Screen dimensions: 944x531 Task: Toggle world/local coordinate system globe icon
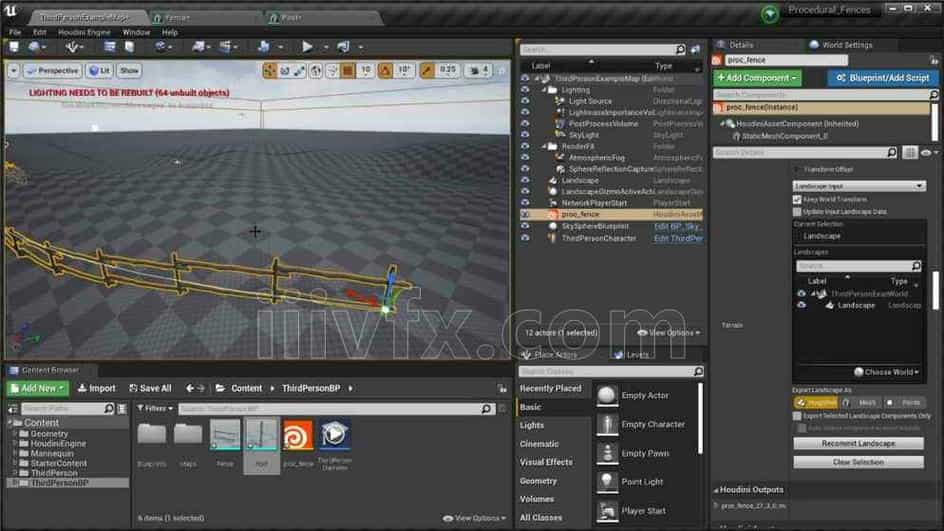315,71
